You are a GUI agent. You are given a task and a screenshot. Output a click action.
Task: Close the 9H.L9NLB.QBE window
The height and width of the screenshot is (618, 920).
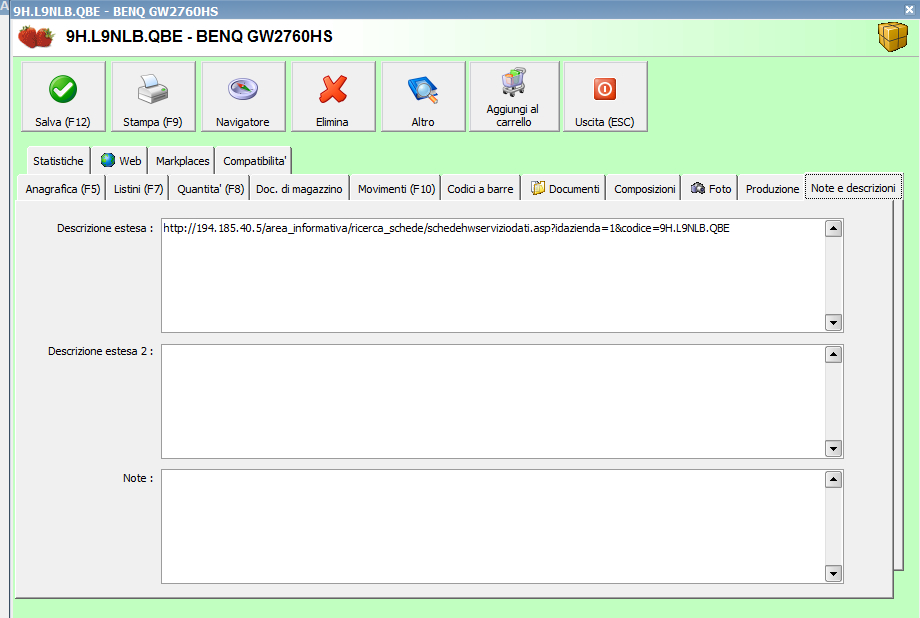pyautogui.click(x=909, y=9)
